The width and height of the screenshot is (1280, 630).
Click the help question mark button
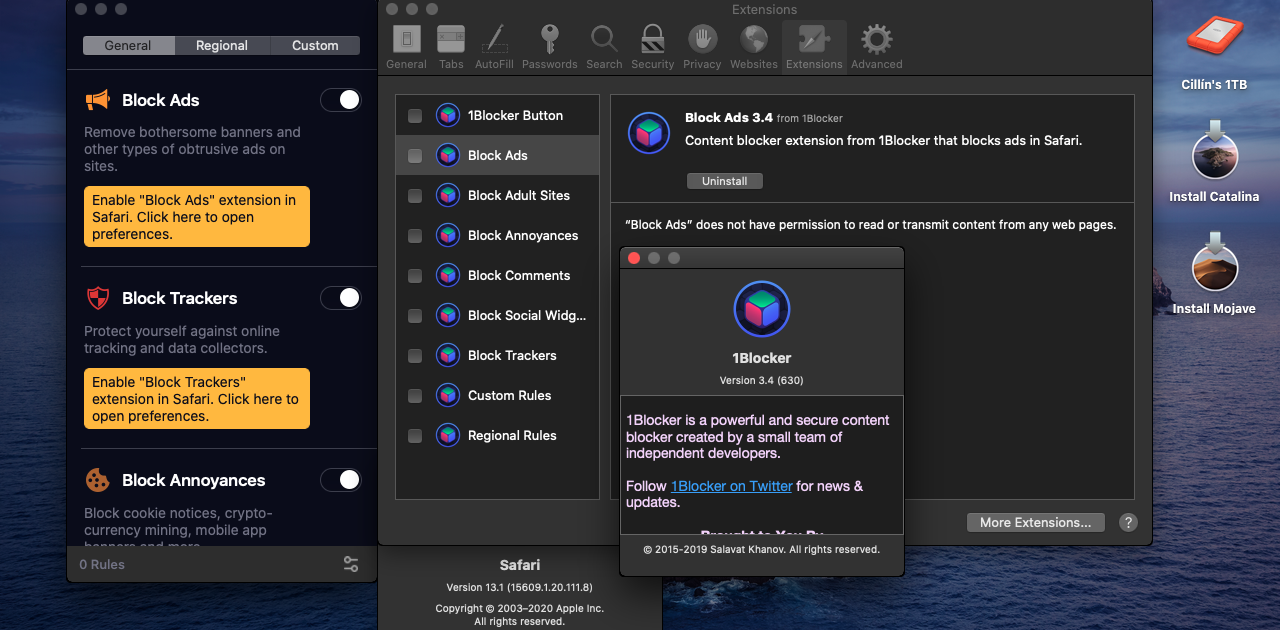1128,522
